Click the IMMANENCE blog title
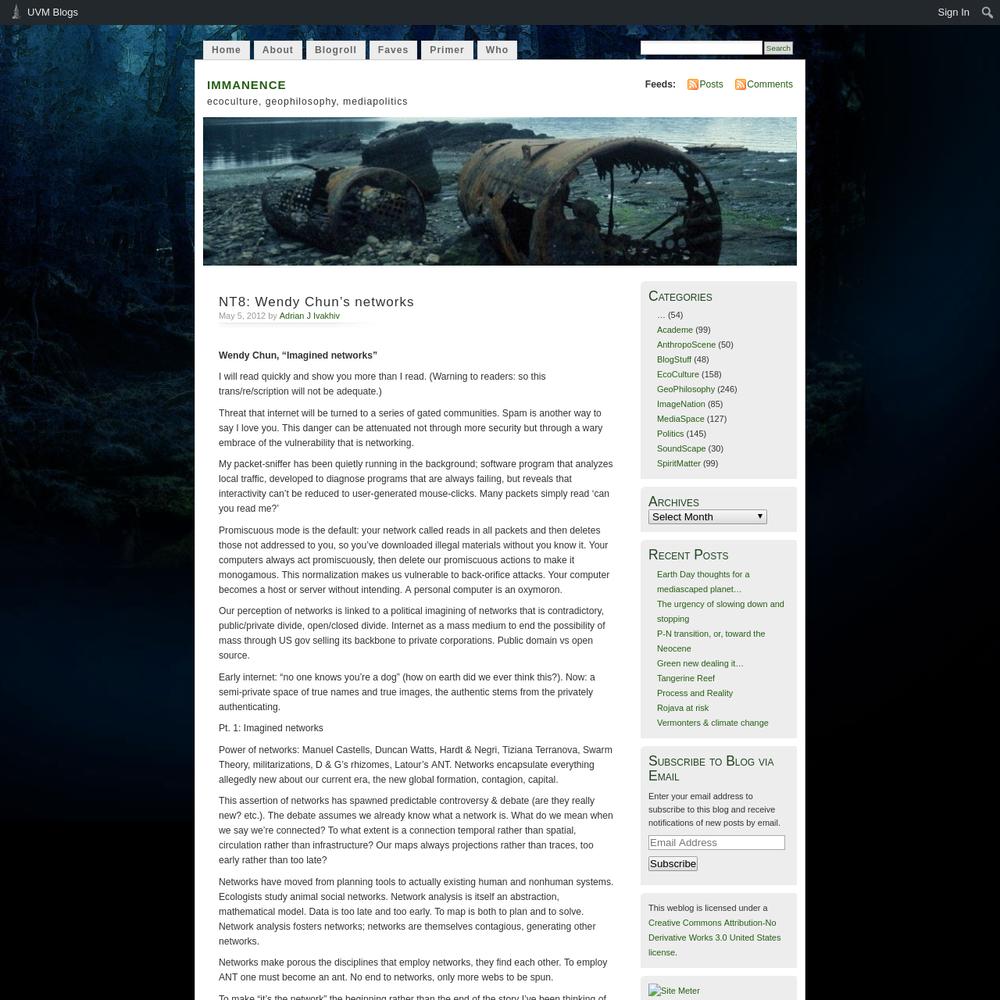 pos(246,85)
